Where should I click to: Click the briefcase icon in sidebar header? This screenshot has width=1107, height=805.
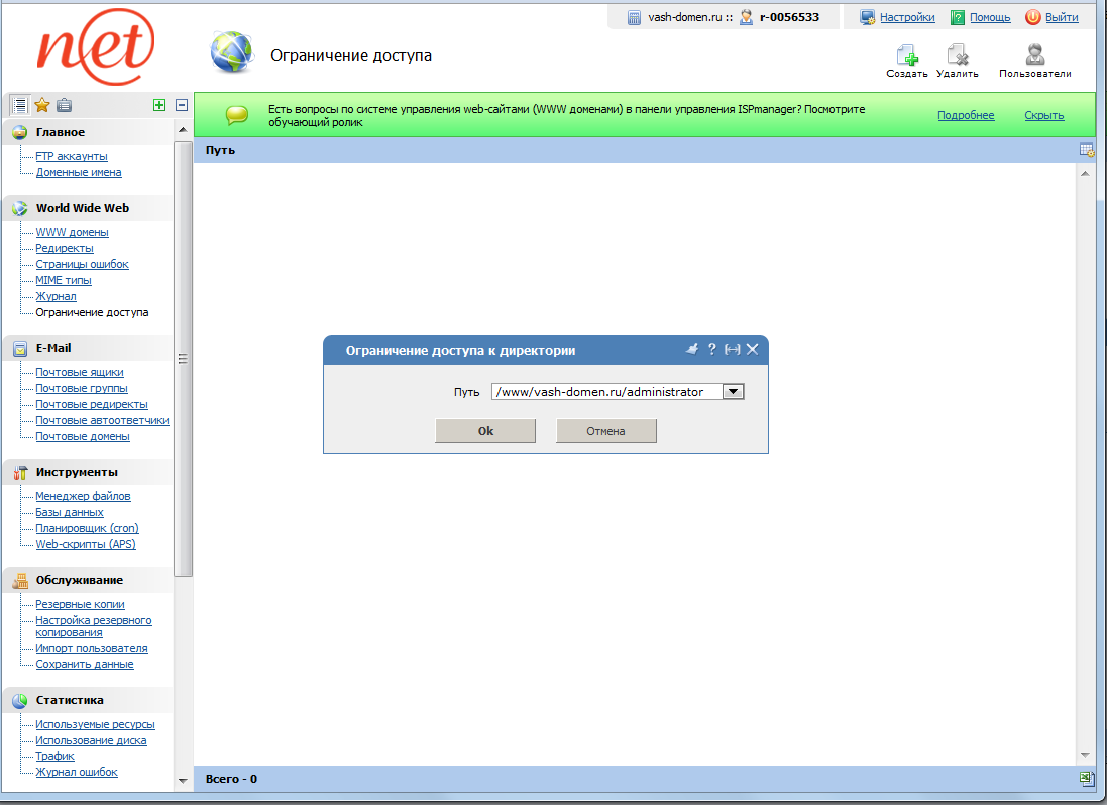(64, 105)
